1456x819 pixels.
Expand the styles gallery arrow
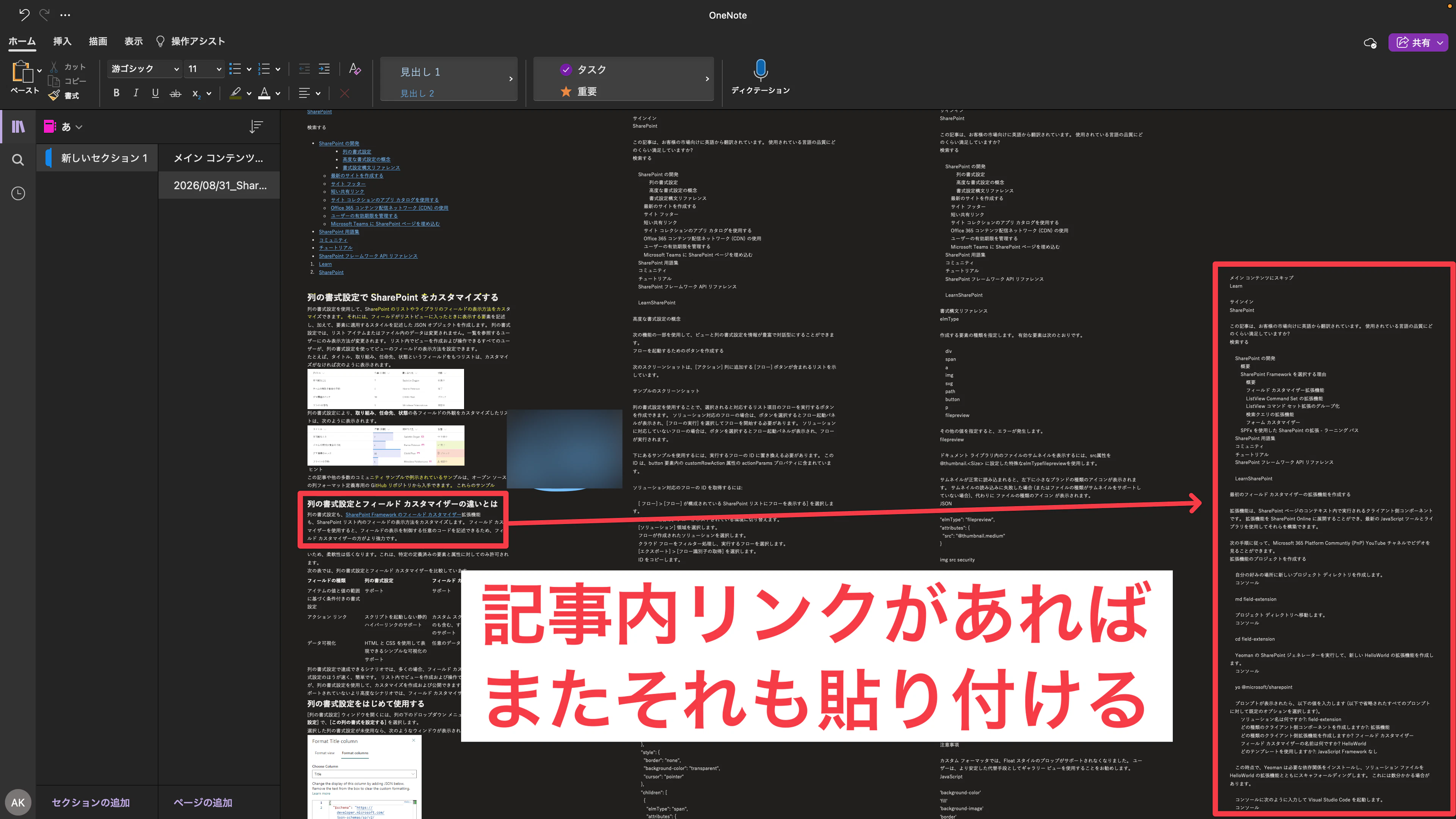pyautogui.click(x=511, y=79)
